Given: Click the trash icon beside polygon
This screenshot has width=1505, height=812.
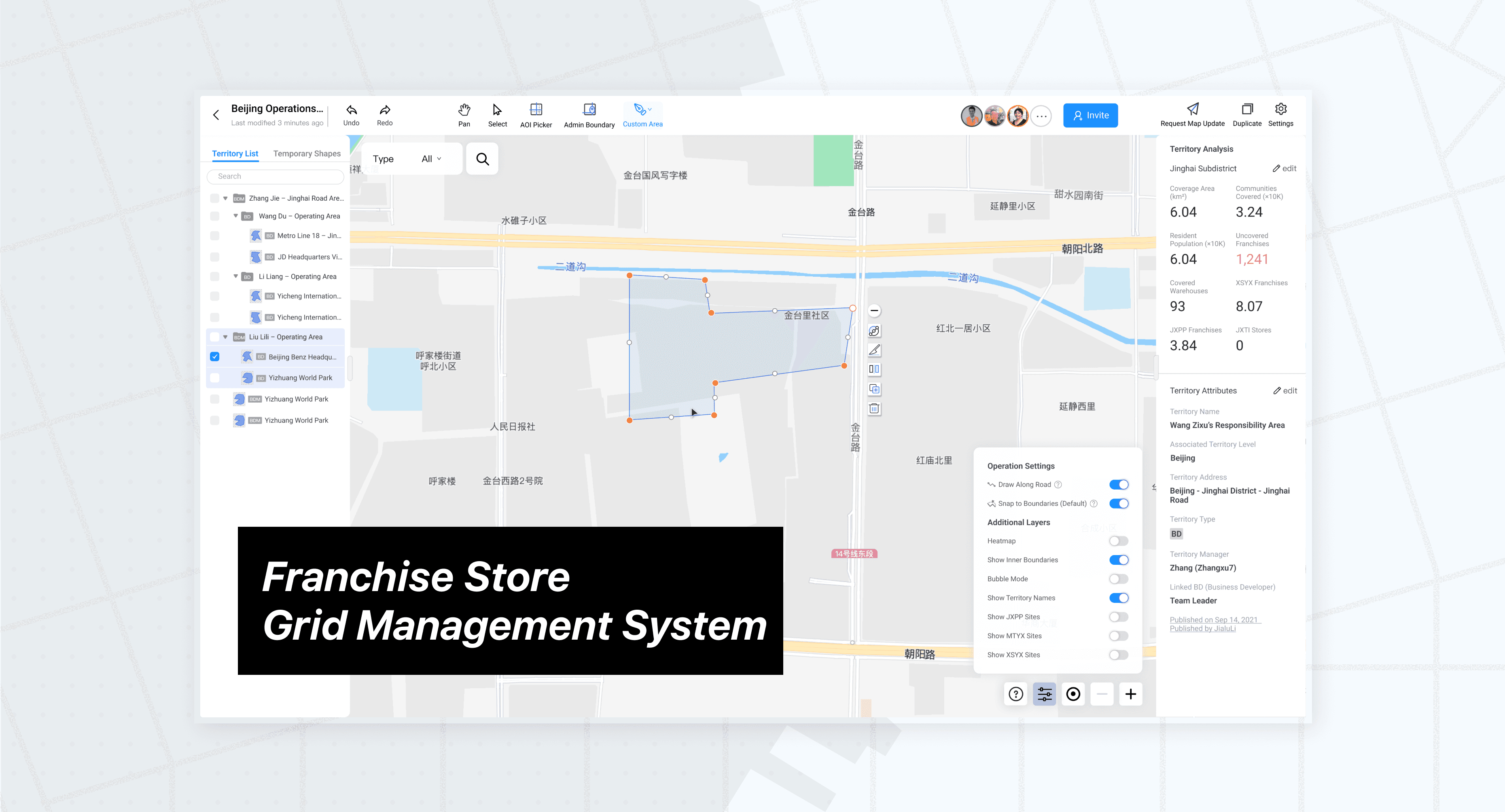Looking at the screenshot, I should [x=874, y=408].
